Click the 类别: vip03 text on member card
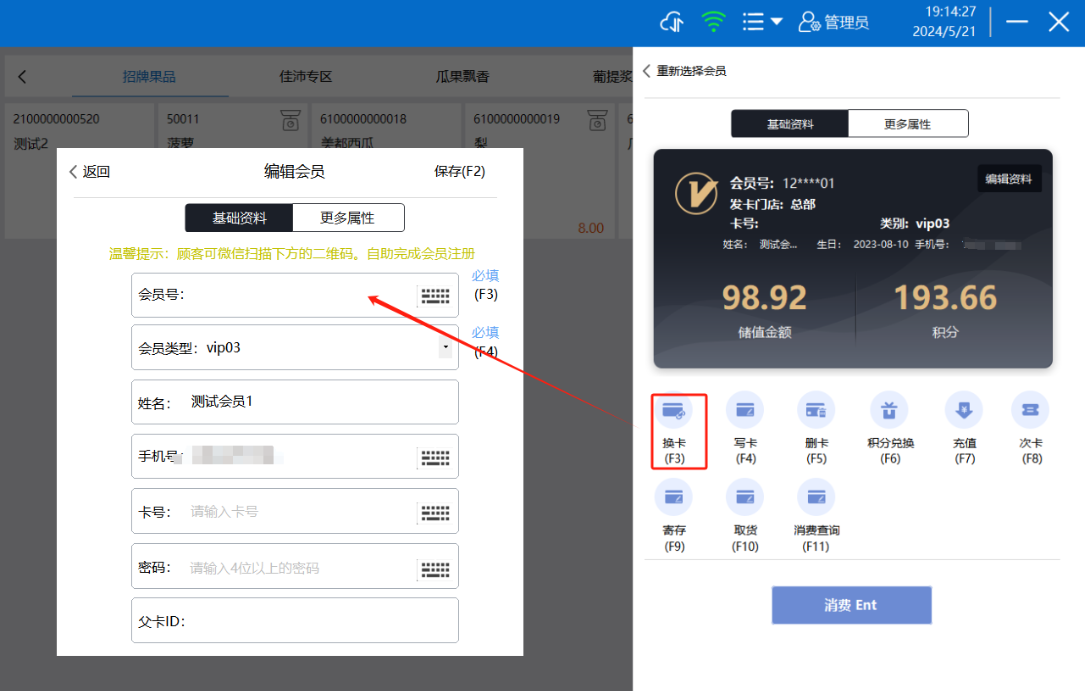This screenshot has width=1085, height=691. click(x=914, y=223)
